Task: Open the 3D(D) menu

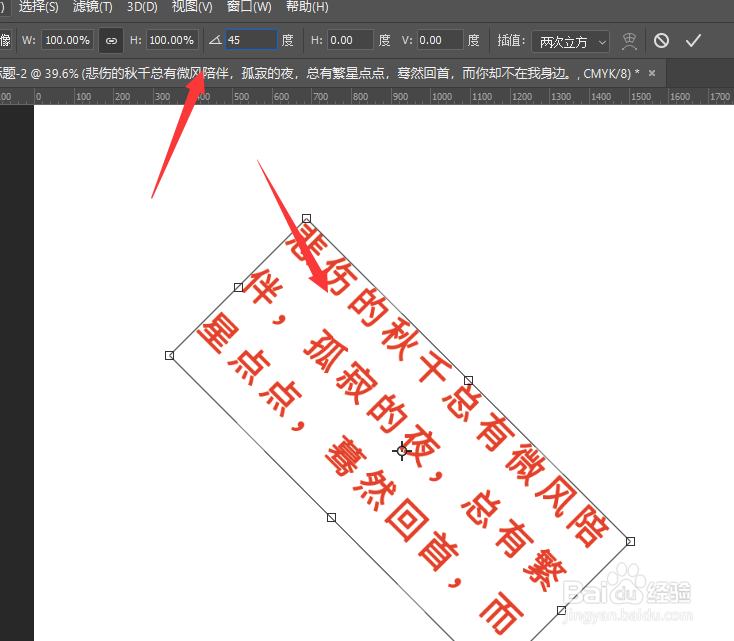Action: pos(142,7)
